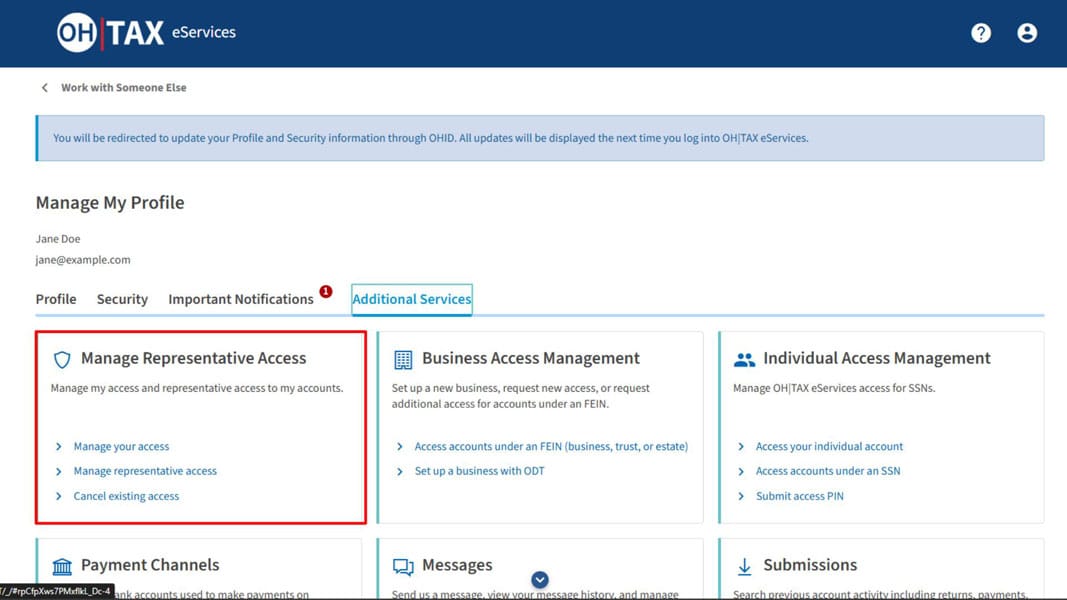
Task: Open Access your individual account link
Action: [830, 446]
